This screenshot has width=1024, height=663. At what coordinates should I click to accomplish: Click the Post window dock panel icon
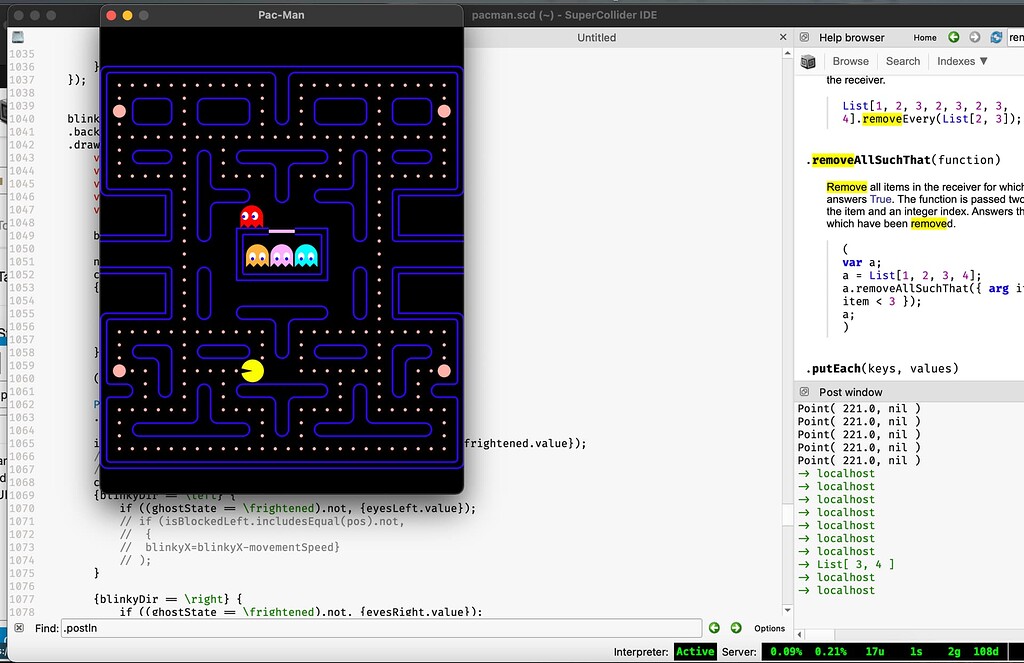click(x=804, y=392)
